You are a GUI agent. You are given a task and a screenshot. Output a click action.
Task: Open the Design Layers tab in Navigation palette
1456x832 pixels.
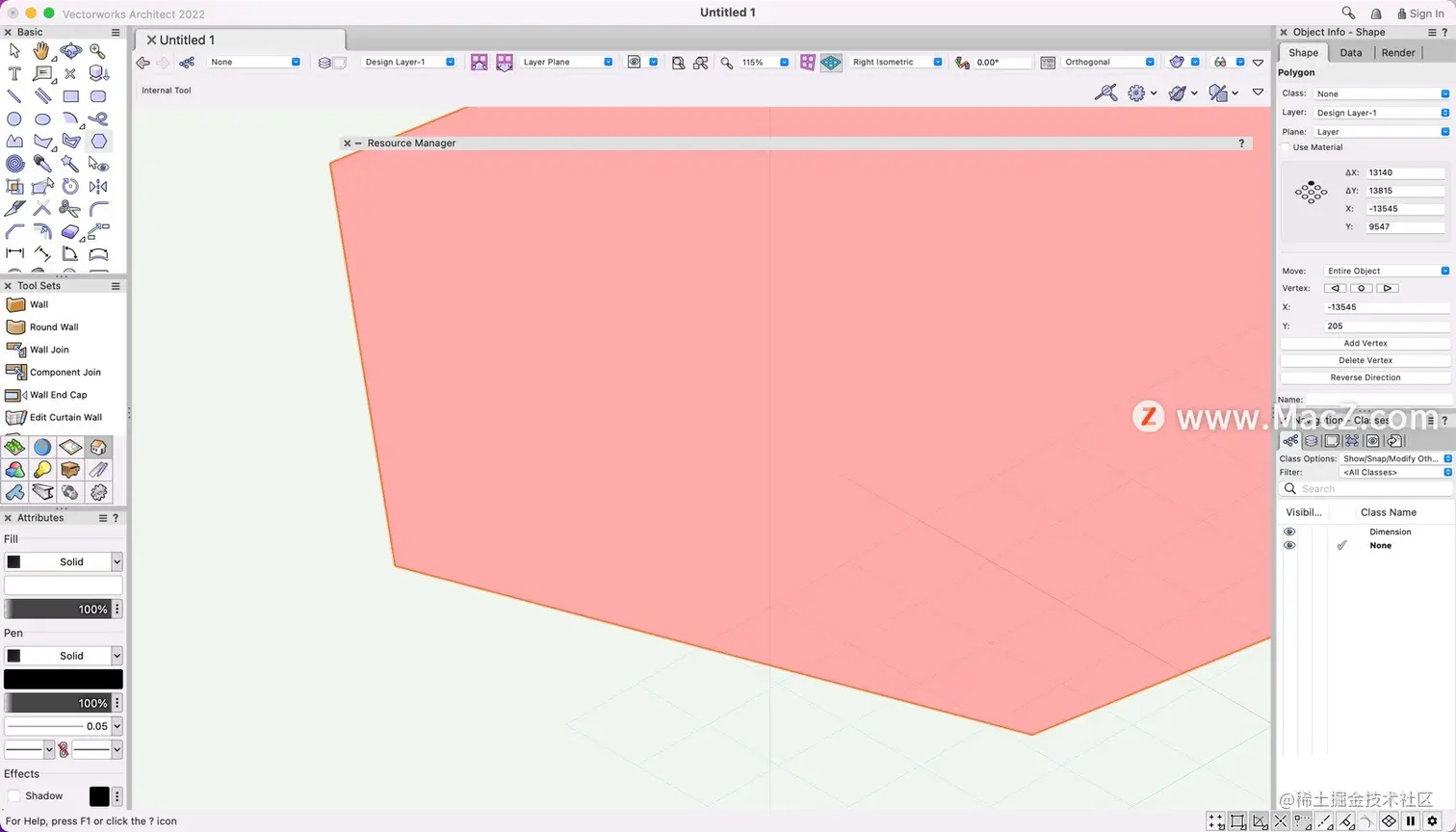[1312, 441]
